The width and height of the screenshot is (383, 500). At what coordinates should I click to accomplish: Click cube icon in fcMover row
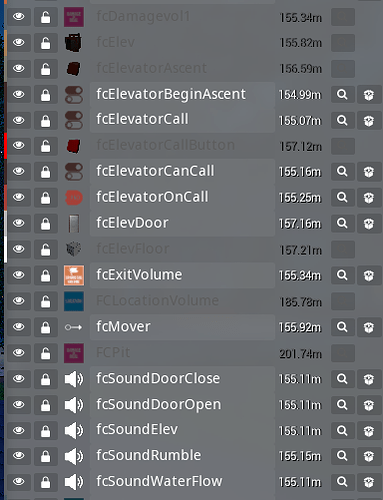pos(369,327)
